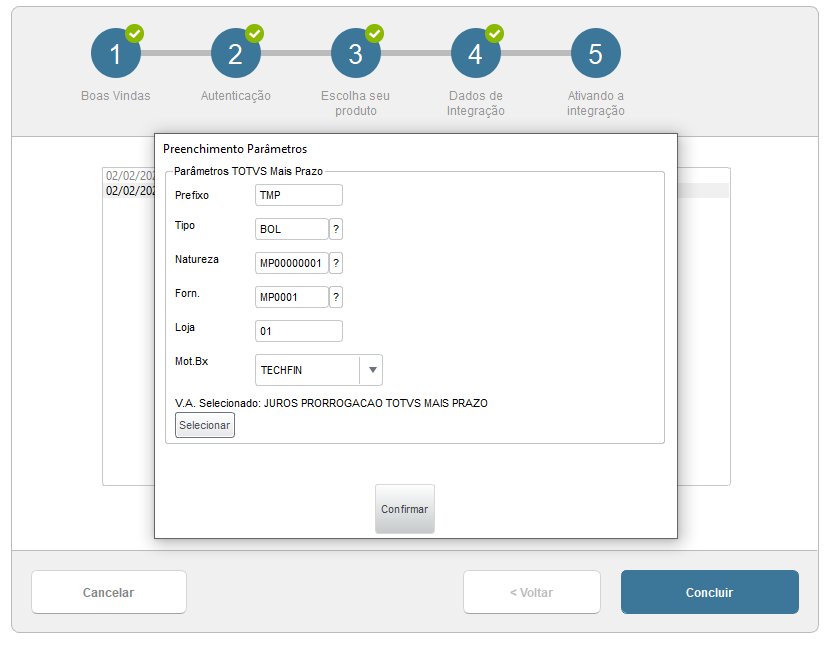The image size is (836, 653).
Task: Click the Autenticação step label
Action: click(x=236, y=96)
